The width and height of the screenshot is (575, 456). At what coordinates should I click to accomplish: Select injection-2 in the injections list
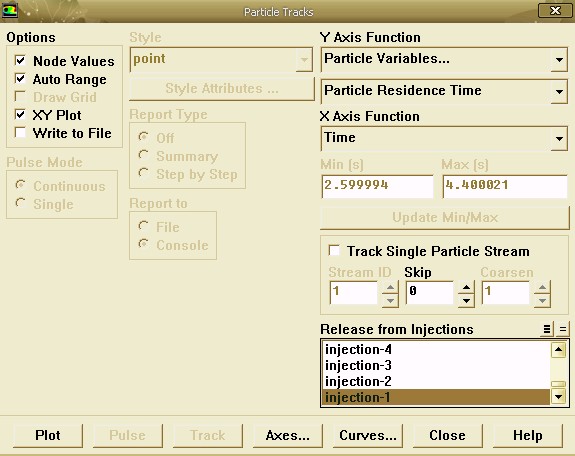[x=436, y=382]
